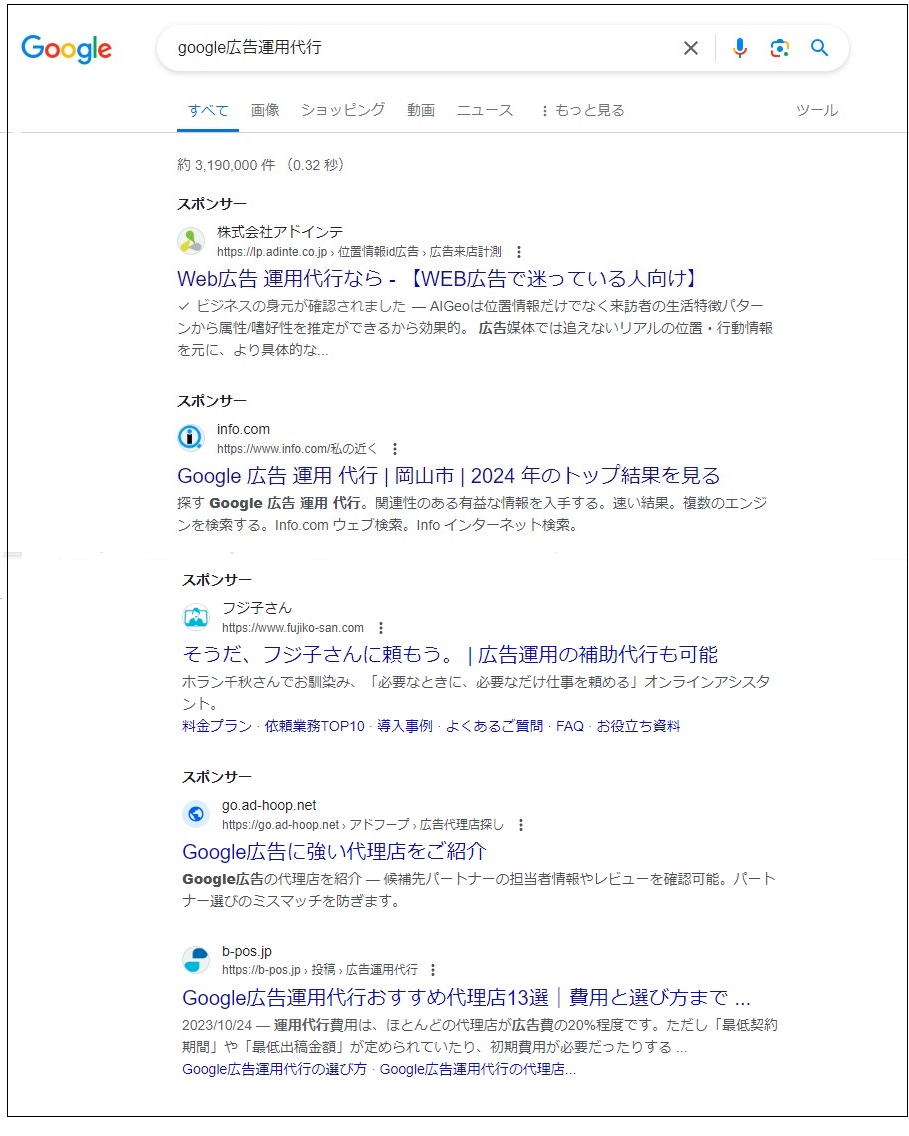Switch to the ニュース tab

pos(485,110)
